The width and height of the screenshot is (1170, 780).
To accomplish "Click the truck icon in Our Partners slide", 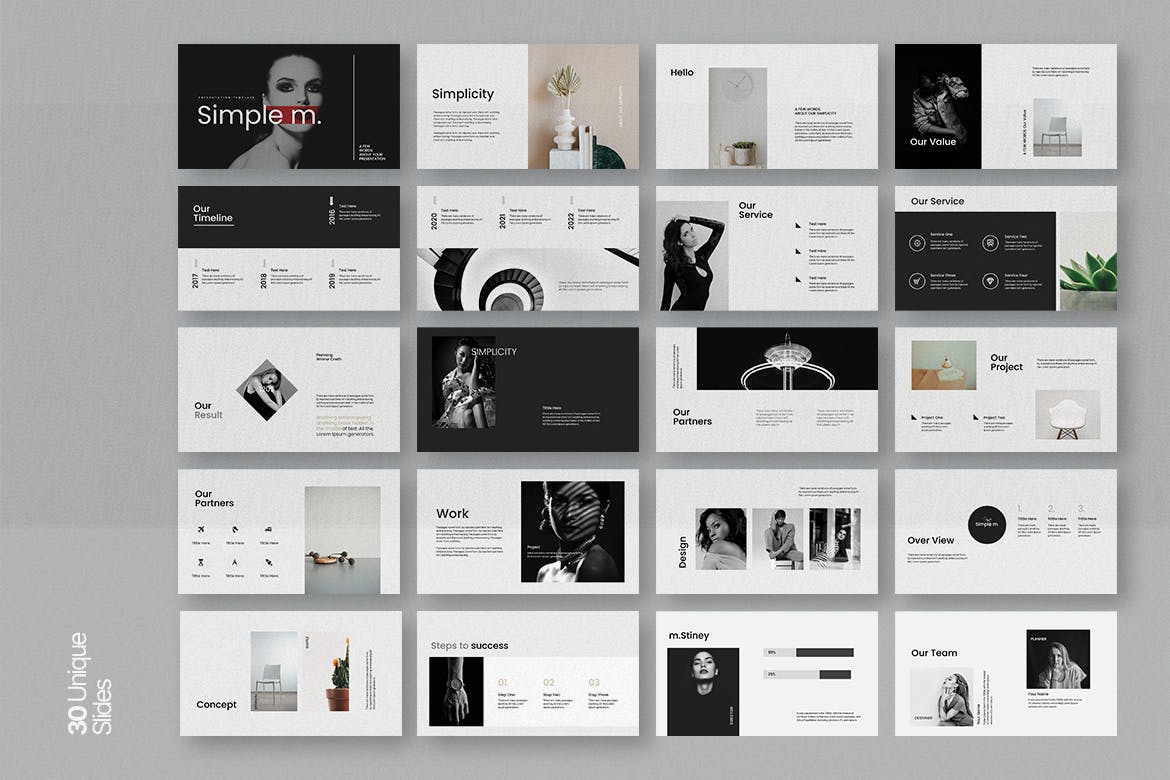I will [x=269, y=529].
